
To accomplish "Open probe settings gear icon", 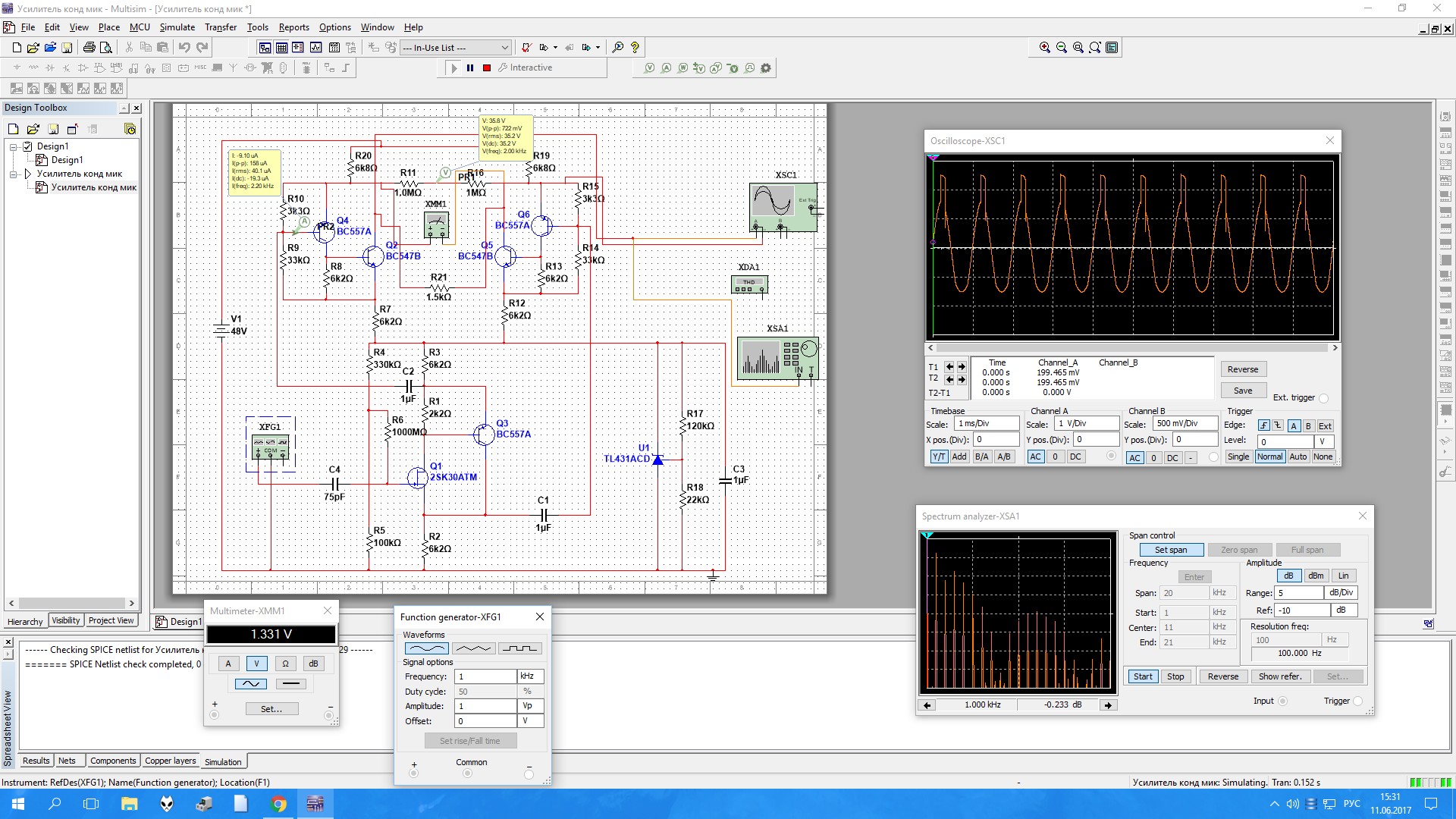I will click(x=766, y=68).
